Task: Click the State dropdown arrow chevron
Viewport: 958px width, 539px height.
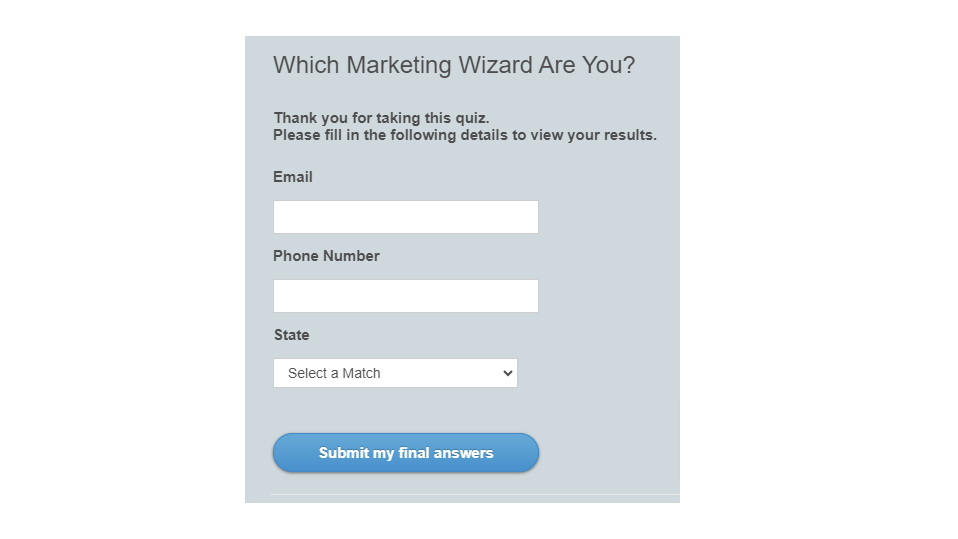Action: pyautogui.click(x=508, y=373)
